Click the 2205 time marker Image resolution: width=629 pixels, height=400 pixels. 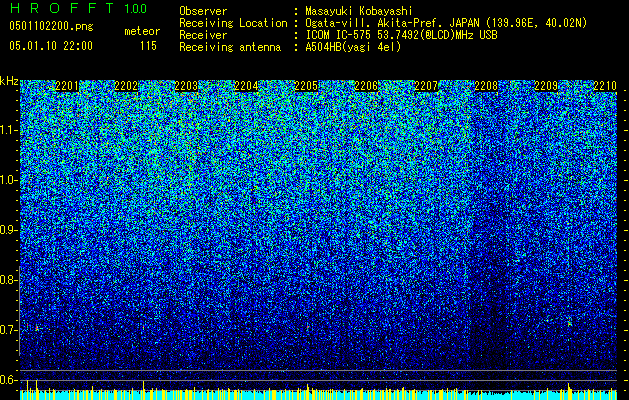tap(306, 86)
